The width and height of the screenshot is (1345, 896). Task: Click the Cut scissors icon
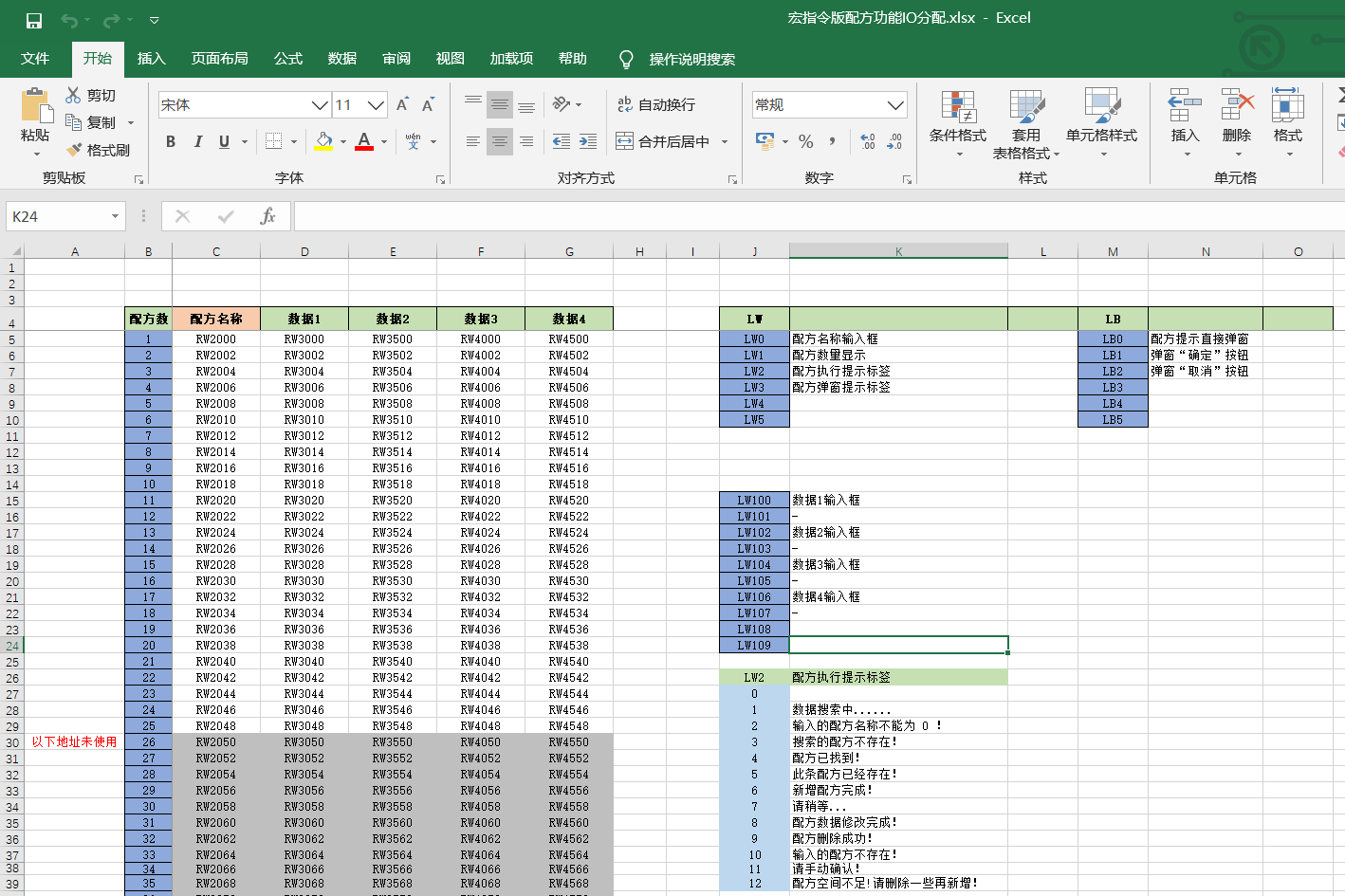coord(73,95)
